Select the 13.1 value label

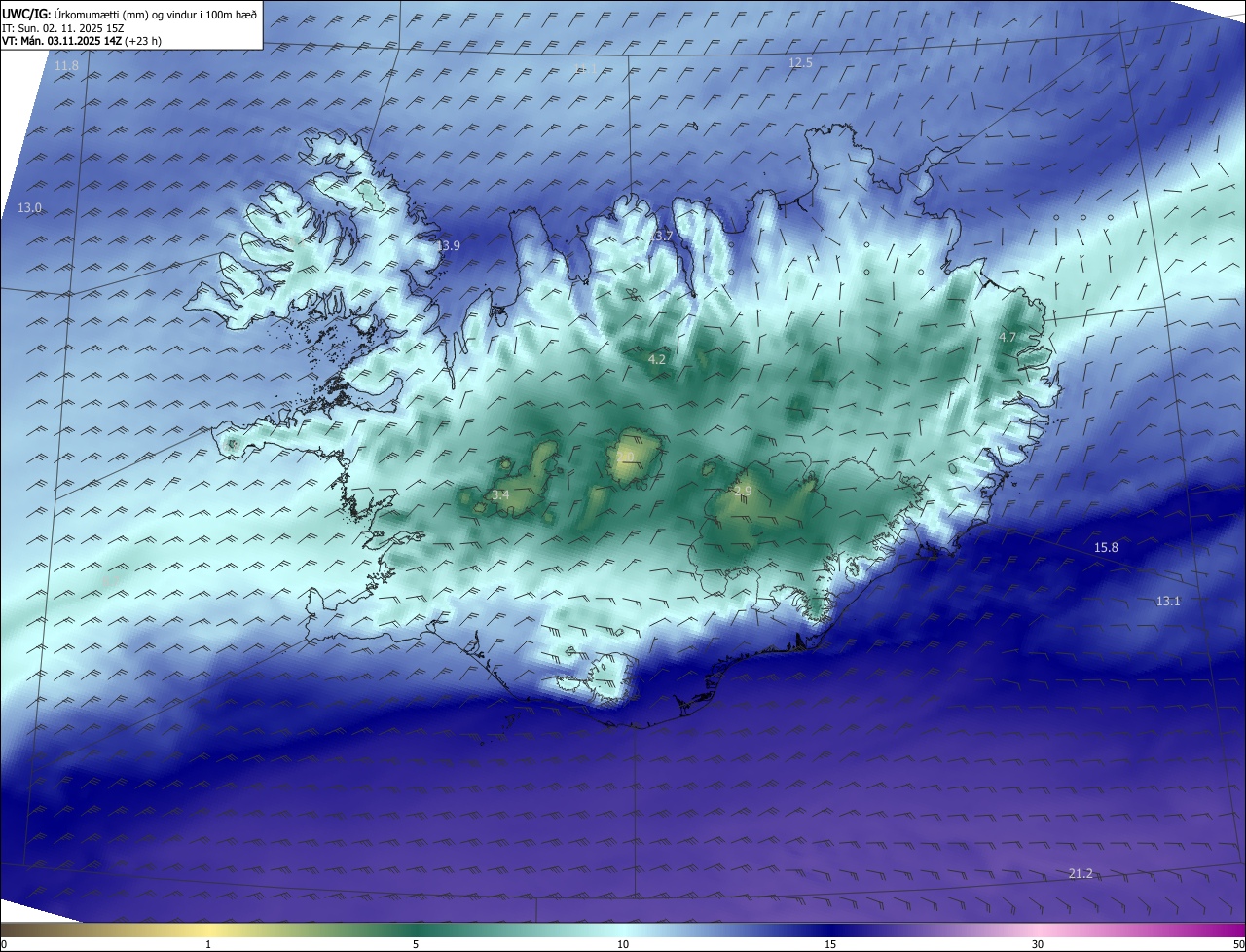(1168, 602)
